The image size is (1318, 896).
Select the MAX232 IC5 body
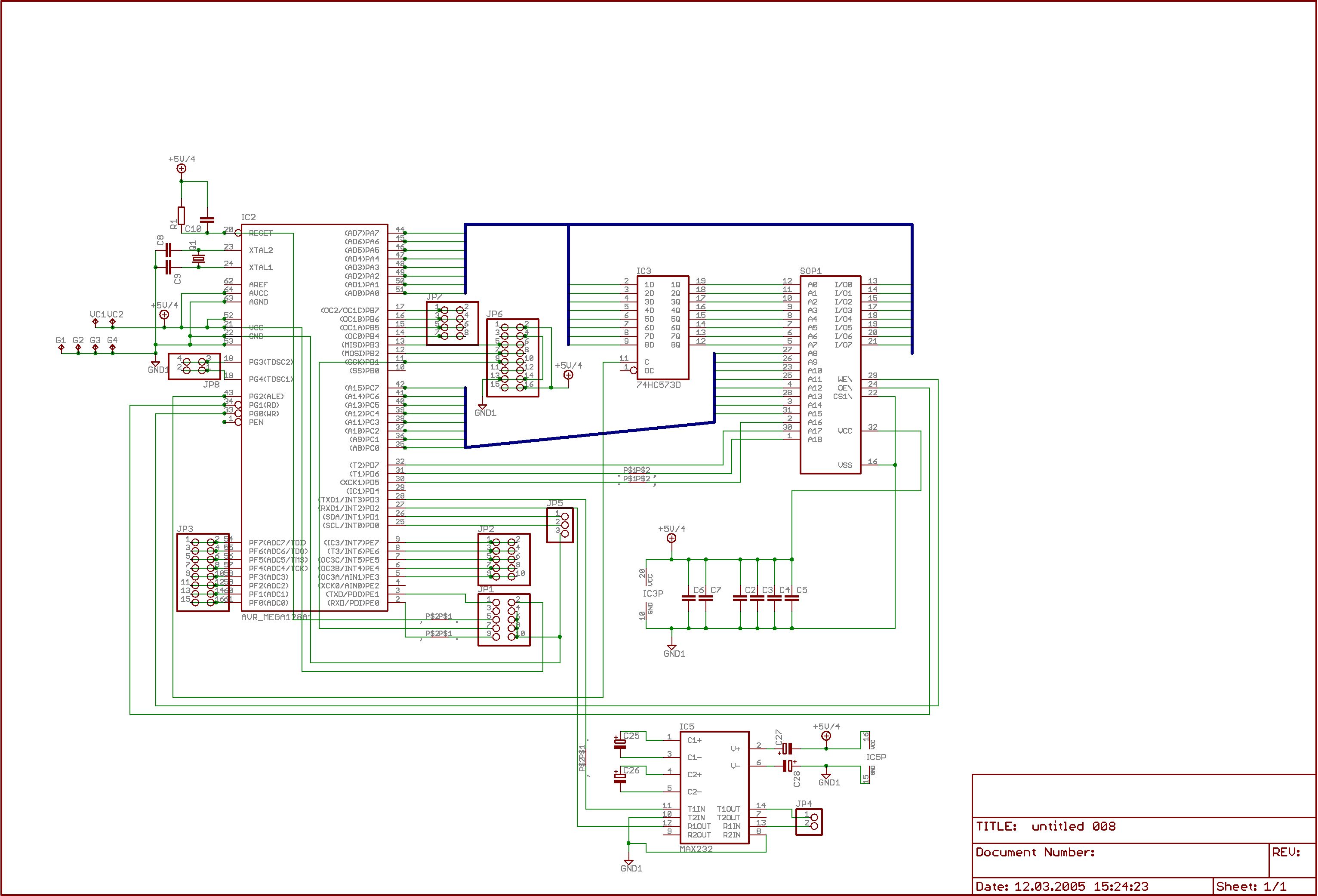tap(714, 787)
